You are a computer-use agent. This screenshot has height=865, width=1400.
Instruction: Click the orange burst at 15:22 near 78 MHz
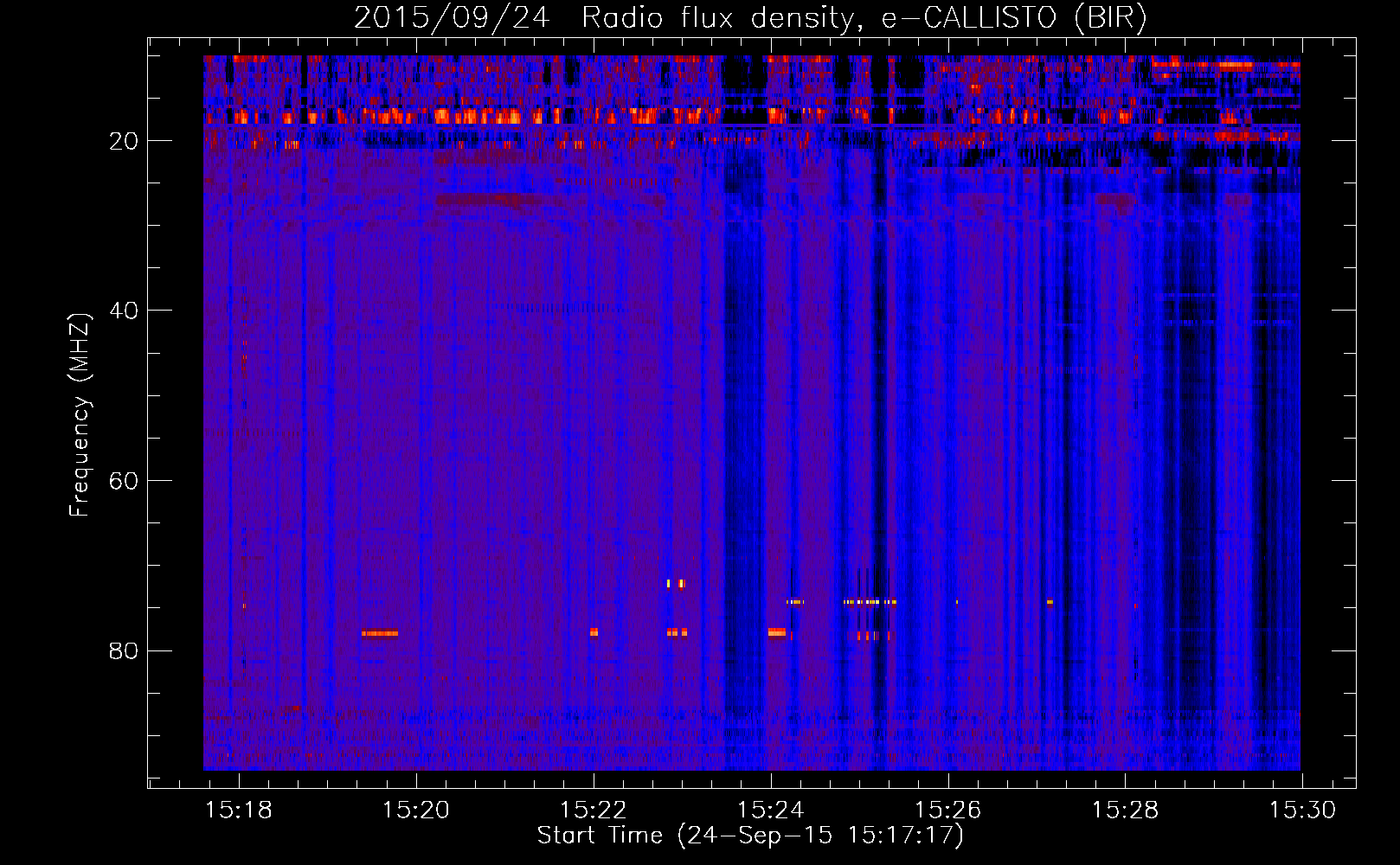coord(594,632)
